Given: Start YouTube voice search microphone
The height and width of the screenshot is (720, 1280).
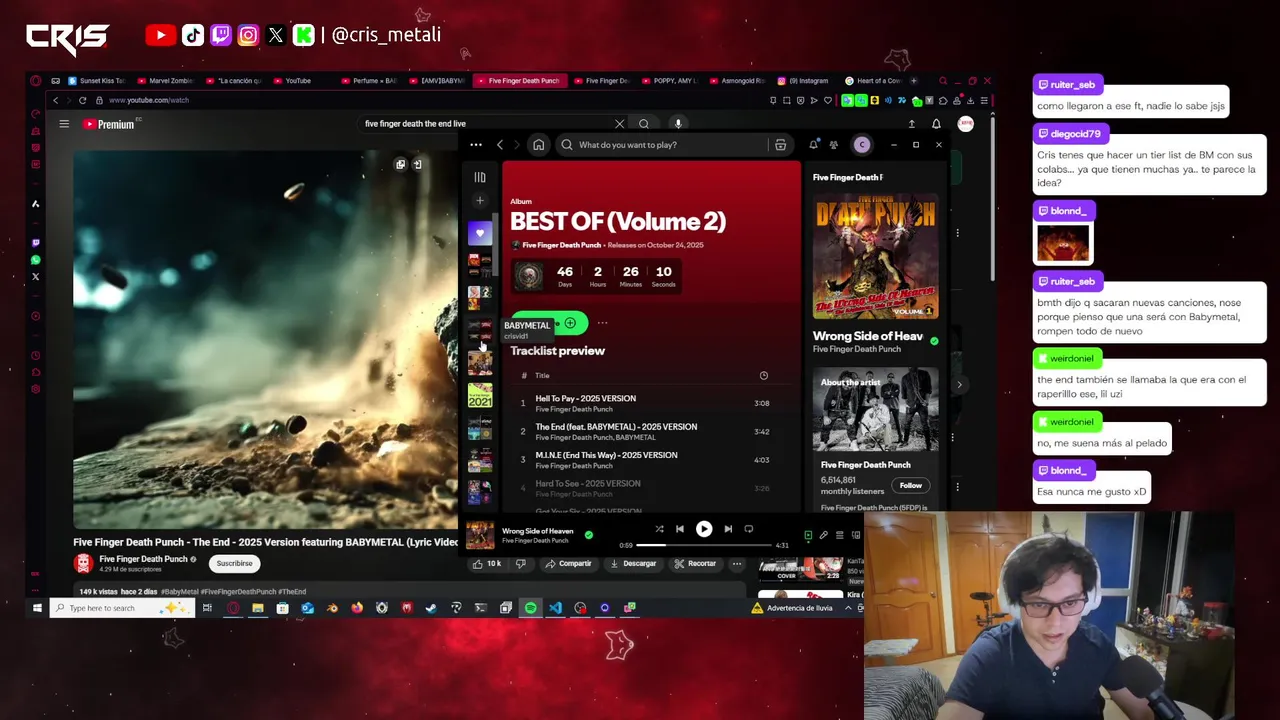Looking at the screenshot, I should point(678,124).
